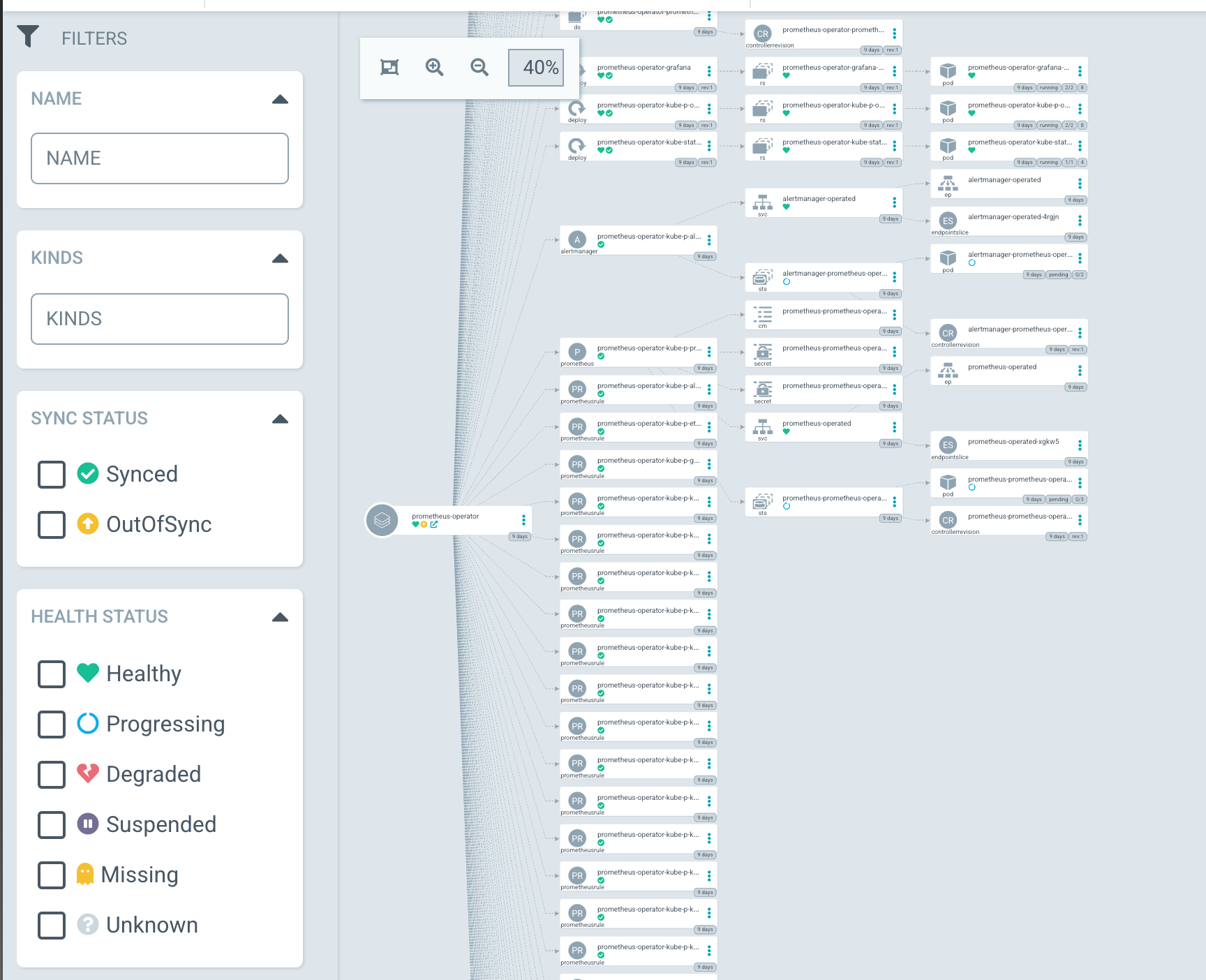Enable the Suspended health filter checkbox

coord(52,824)
